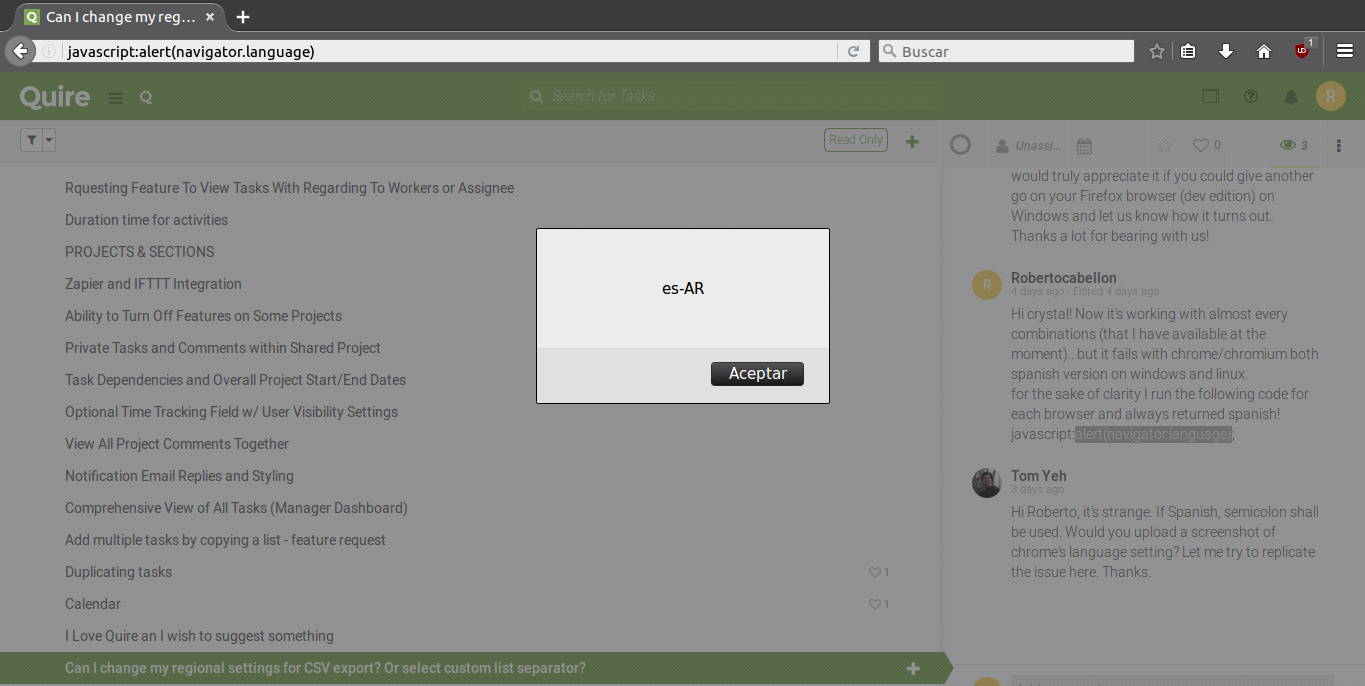Open the 'Duplicating tasks' task
Image resolution: width=1365 pixels, height=686 pixels.
[x=118, y=572]
